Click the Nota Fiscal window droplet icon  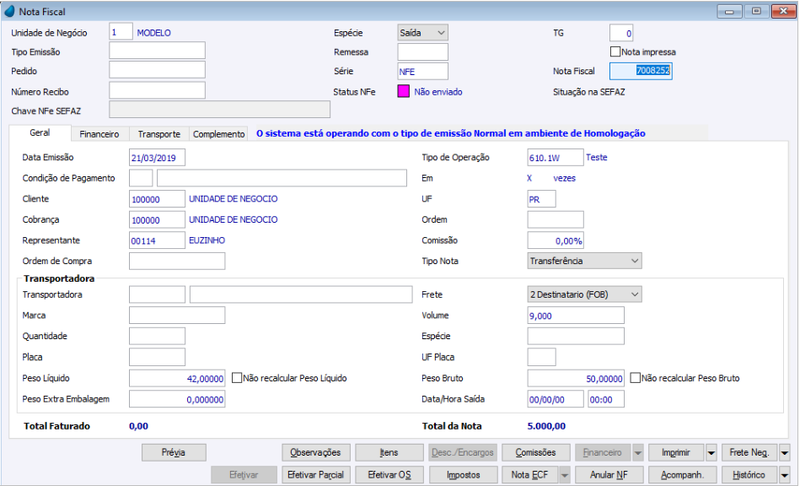[9, 11]
